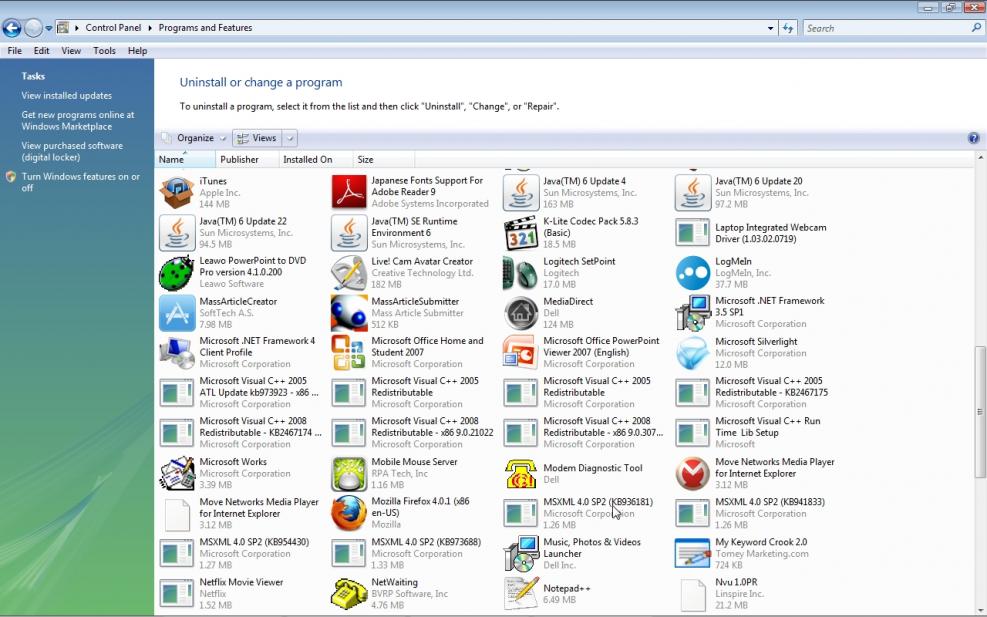Screen dimensions: 987x617
Task: Click the Leawo PowerPoint to DVD ladybug icon
Action: click(177, 273)
